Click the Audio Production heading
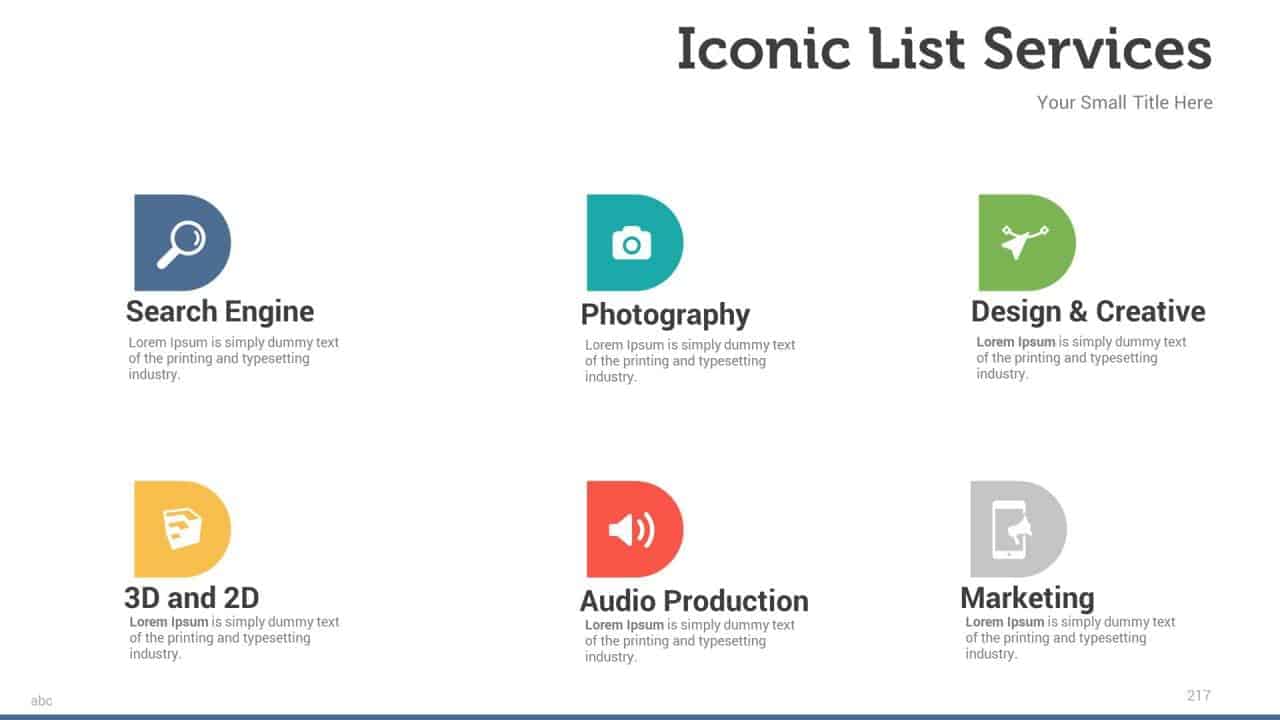This screenshot has width=1280, height=720. tap(695, 601)
